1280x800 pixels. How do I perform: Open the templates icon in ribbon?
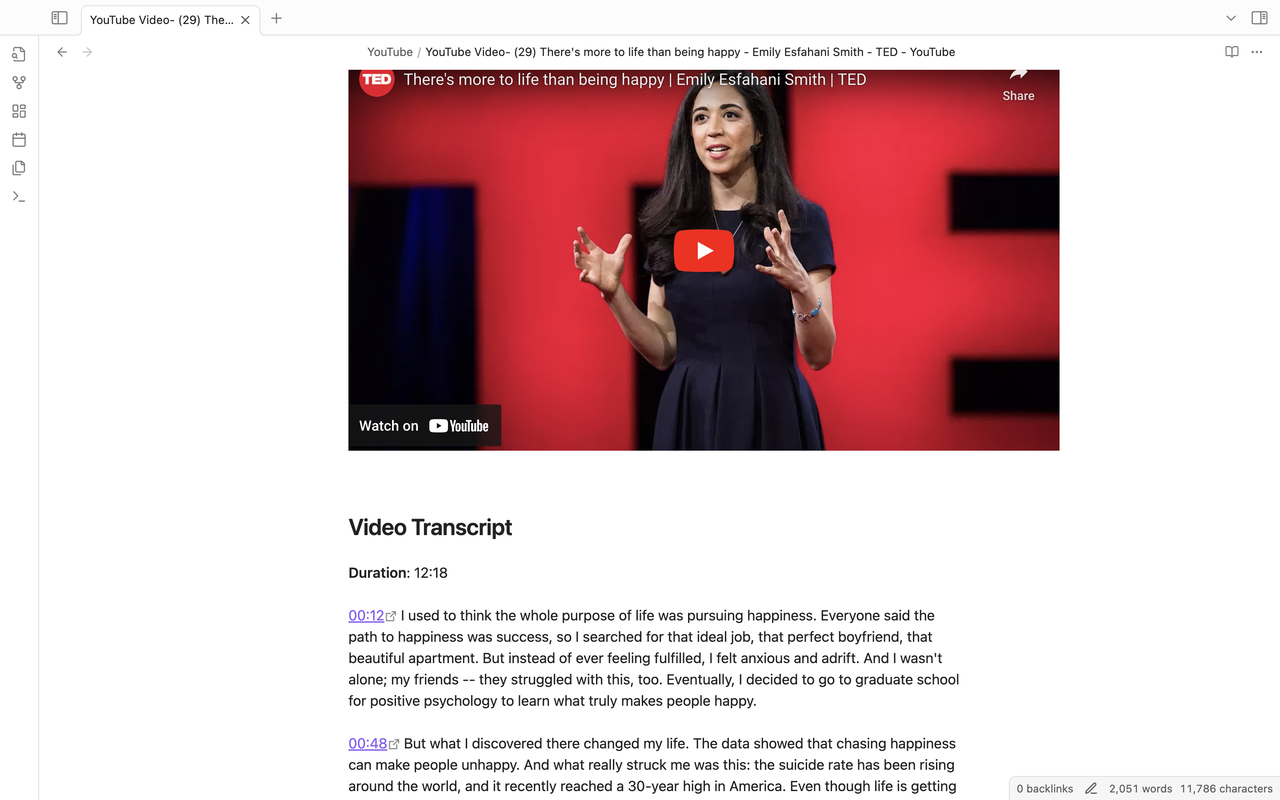point(19,168)
